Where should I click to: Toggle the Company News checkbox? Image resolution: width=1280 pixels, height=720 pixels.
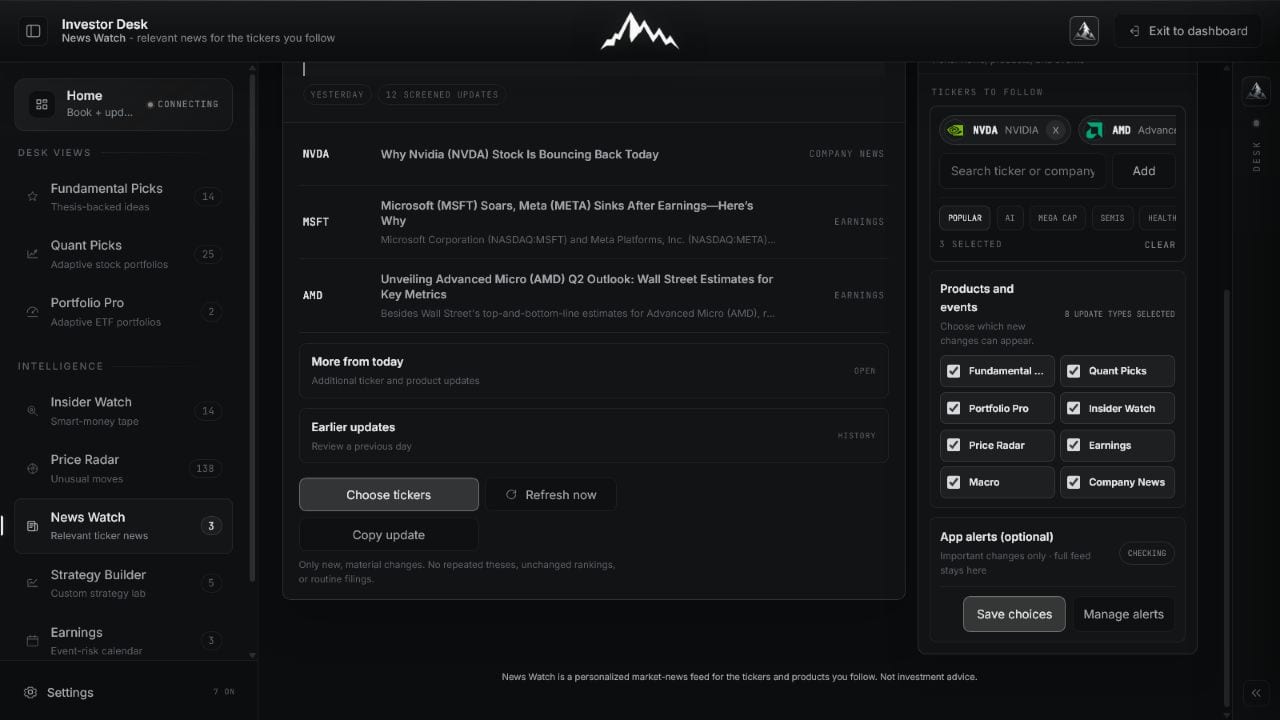pyautogui.click(x=1073, y=482)
